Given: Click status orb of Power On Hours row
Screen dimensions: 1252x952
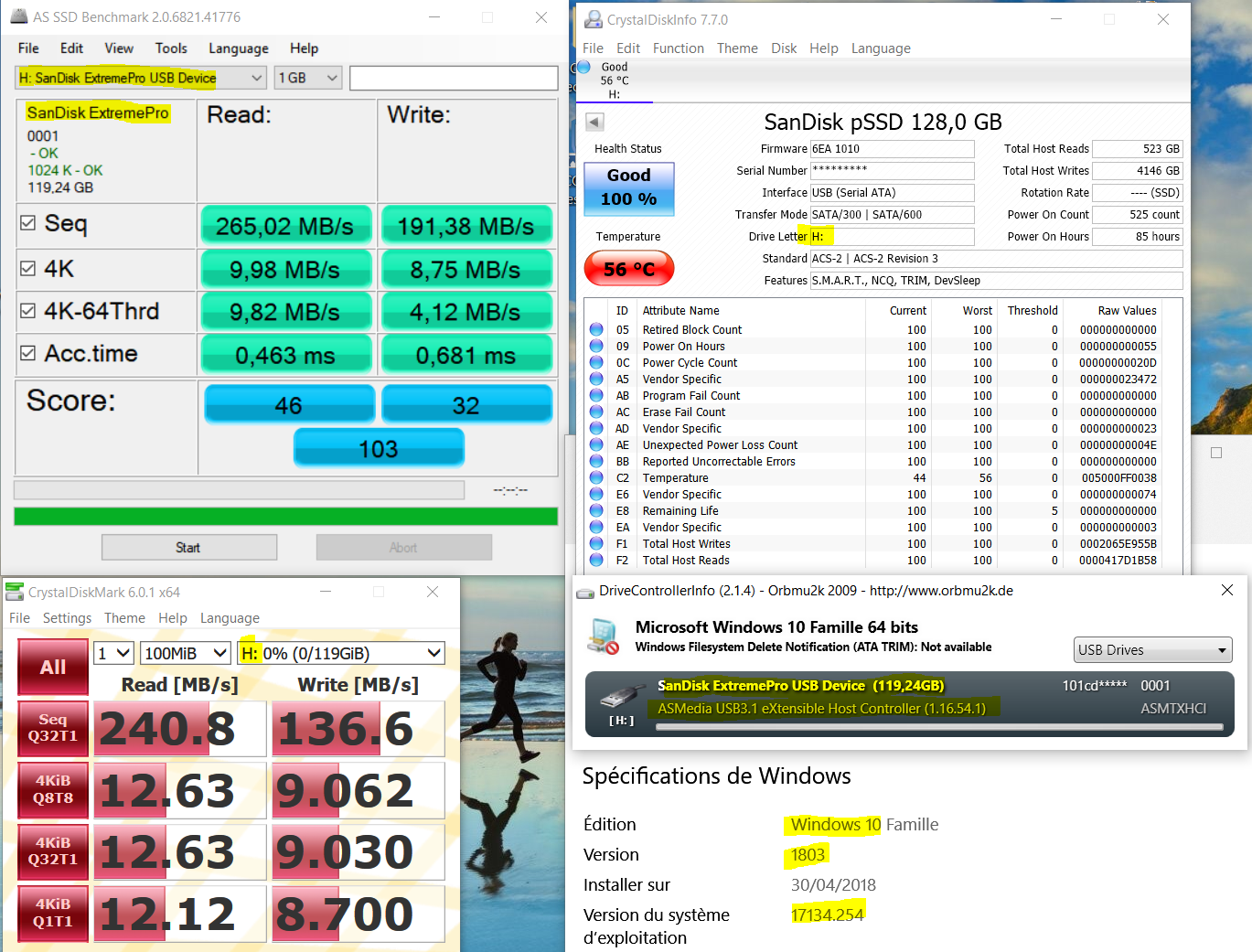Looking at the screenshot, I should [x=596, y=346].
